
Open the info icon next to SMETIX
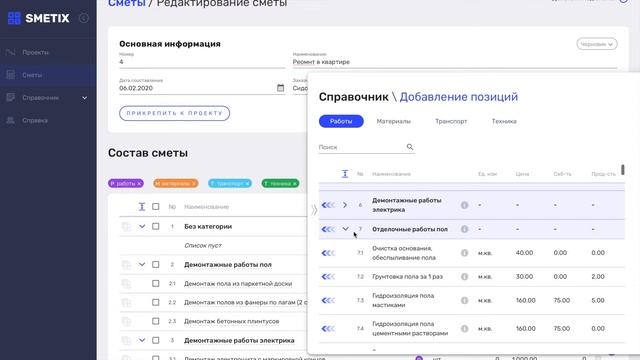tap(84, 18)
